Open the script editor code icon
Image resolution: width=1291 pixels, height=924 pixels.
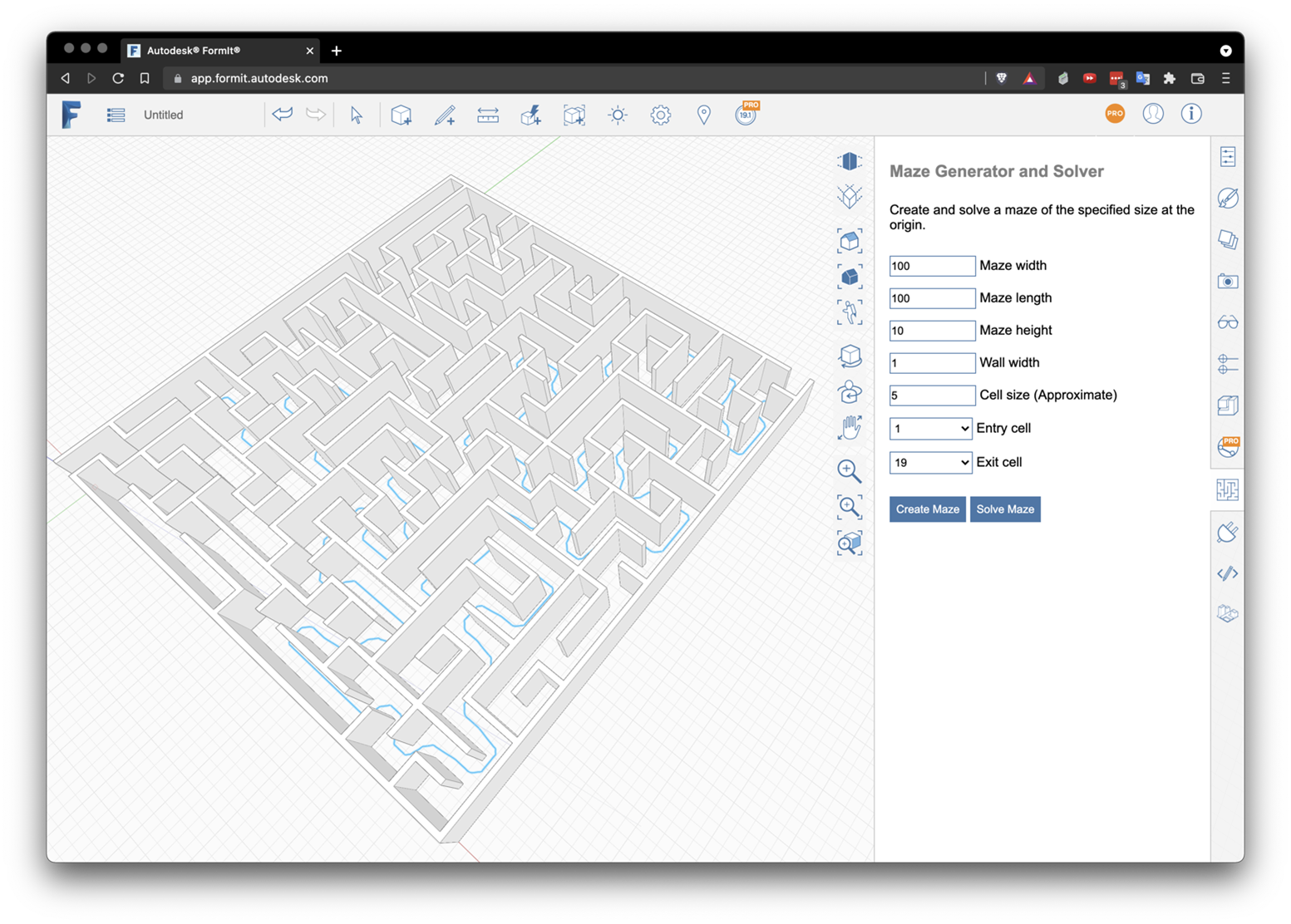click(x=1227, y=573)
